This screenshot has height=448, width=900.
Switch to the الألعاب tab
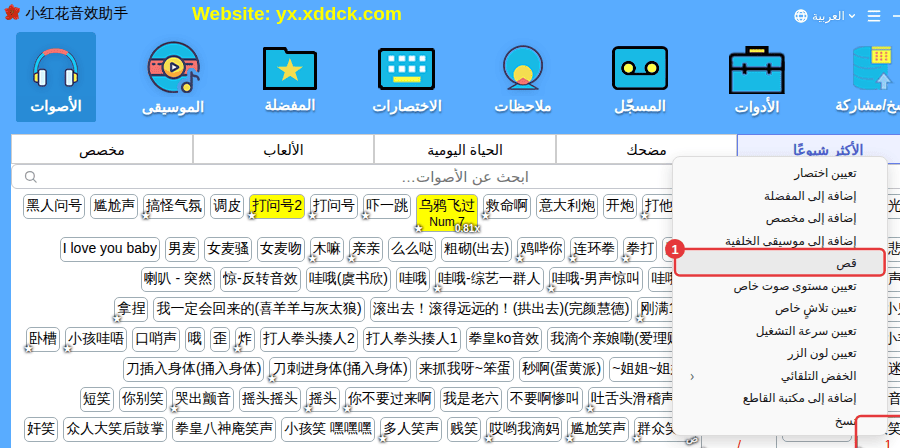coord(284,150)
